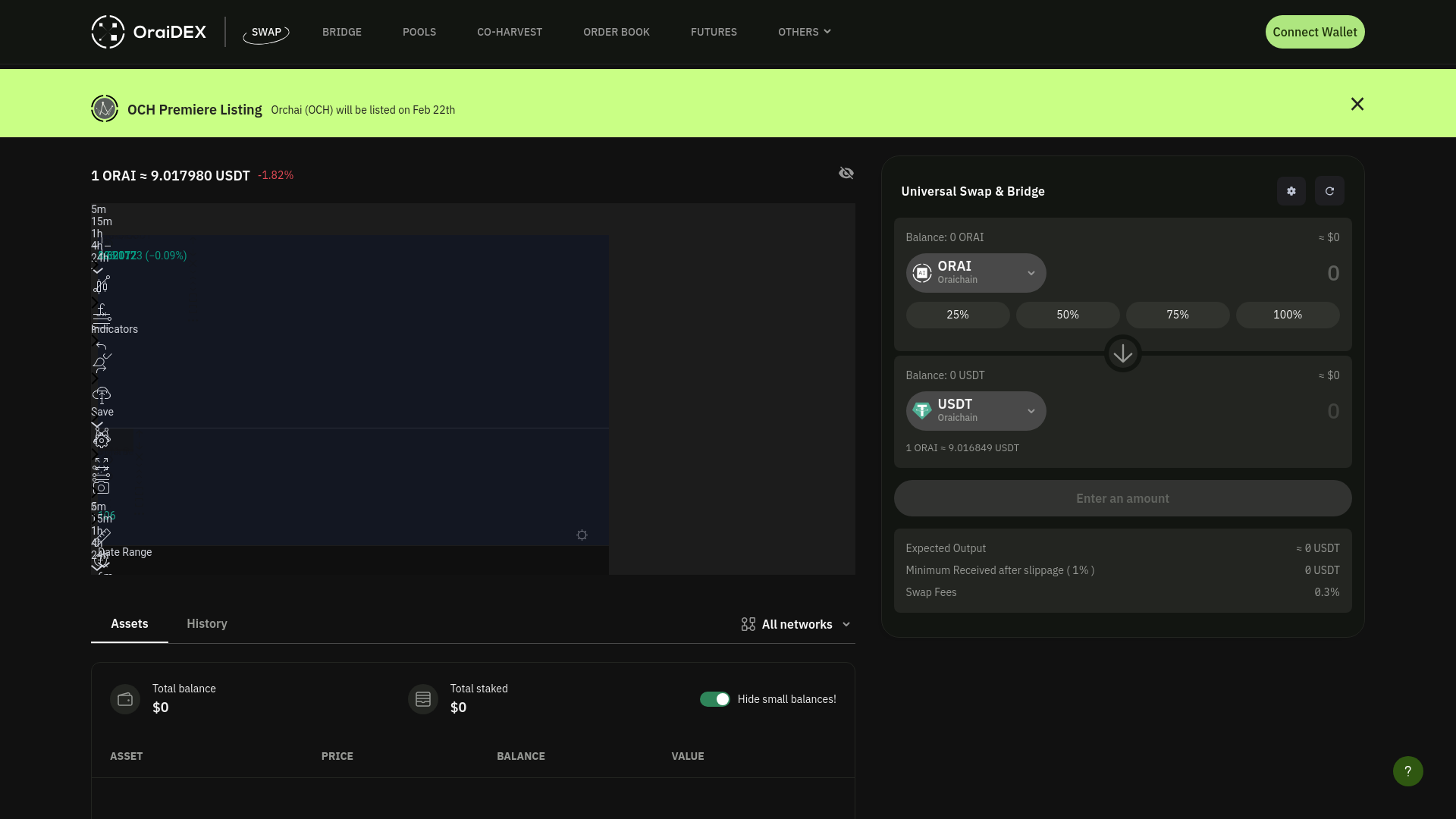The image size is (1456, 819).
Task: Go to the SWAP tab
Action: tap(266, 32)
